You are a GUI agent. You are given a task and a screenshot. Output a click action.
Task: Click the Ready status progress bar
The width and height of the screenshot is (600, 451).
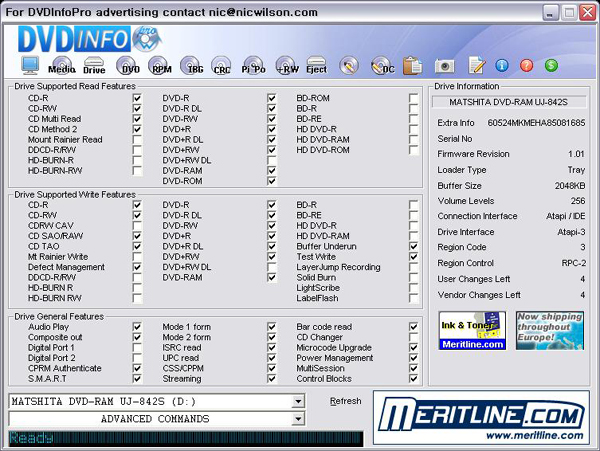(x=186, y=438)
